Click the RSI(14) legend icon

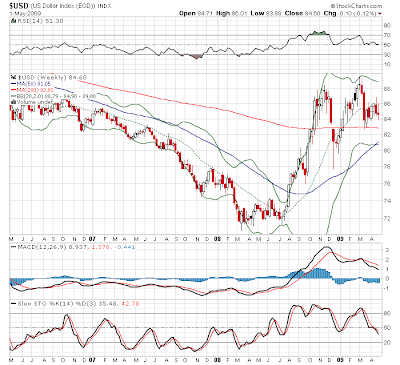point(13,21)
